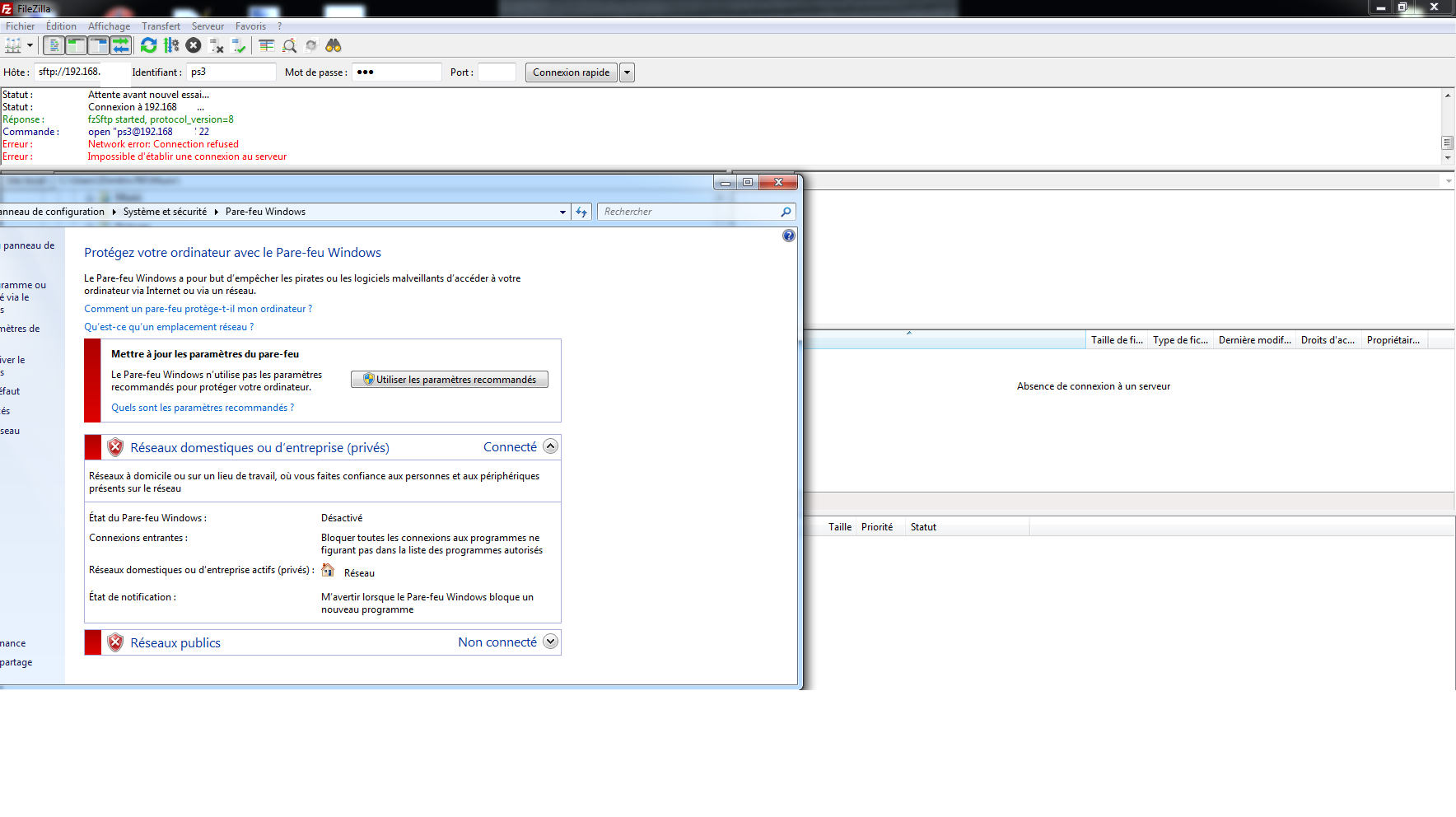Click the search magnifier icon
This screenshot has height=817, width=1456.
click(x=786, y=212)
